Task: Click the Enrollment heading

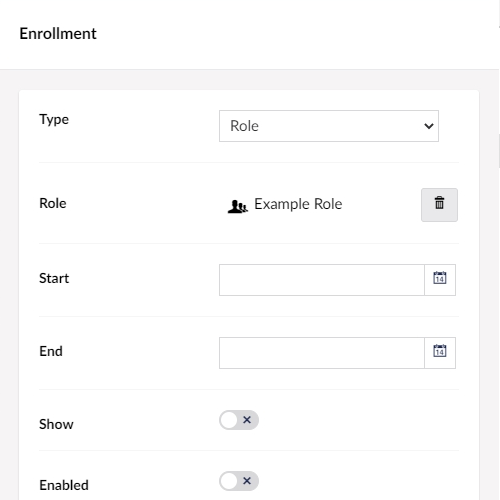Action: [58, 33]
